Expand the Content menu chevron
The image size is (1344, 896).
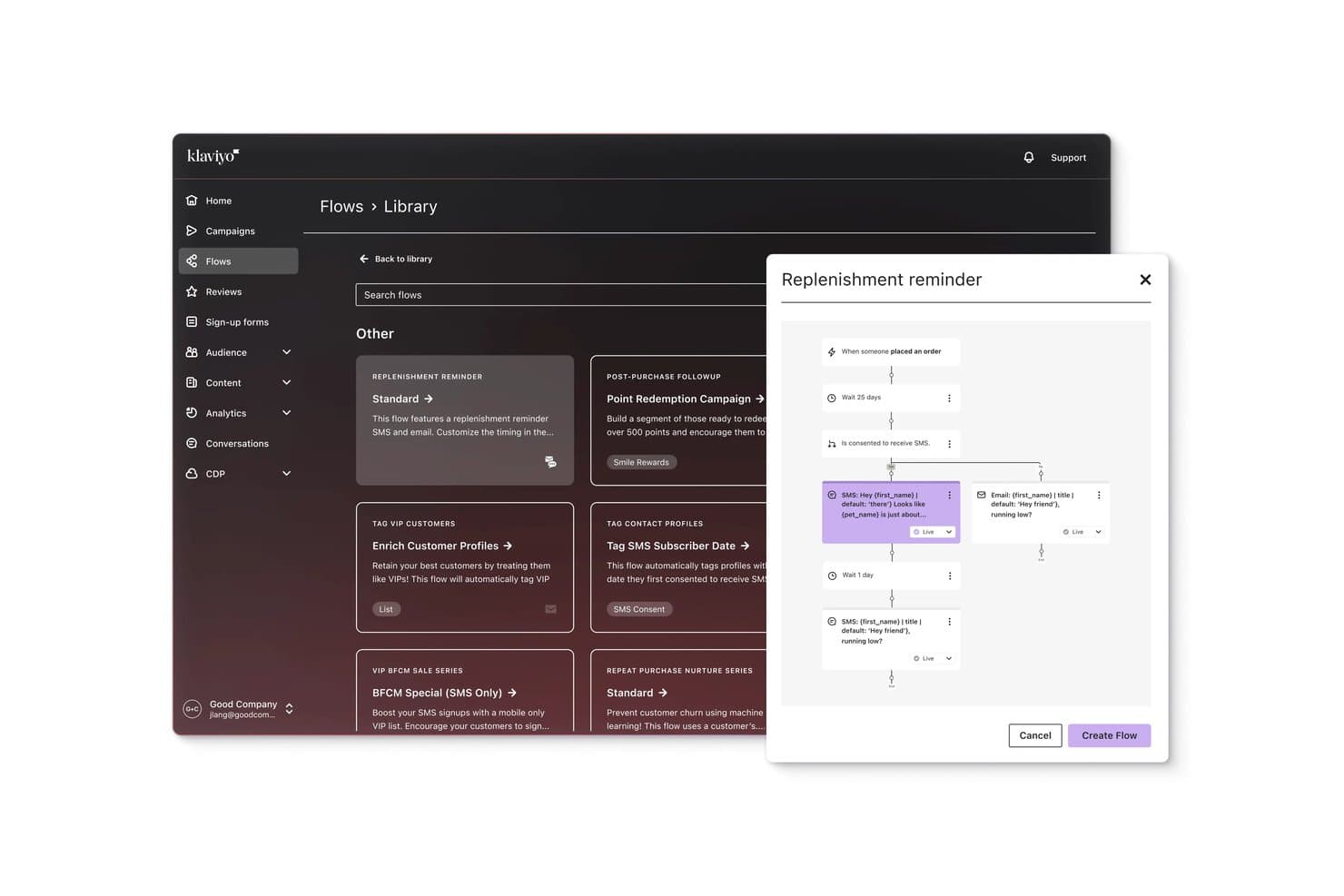pyautogui.click(x=287, y=382)
